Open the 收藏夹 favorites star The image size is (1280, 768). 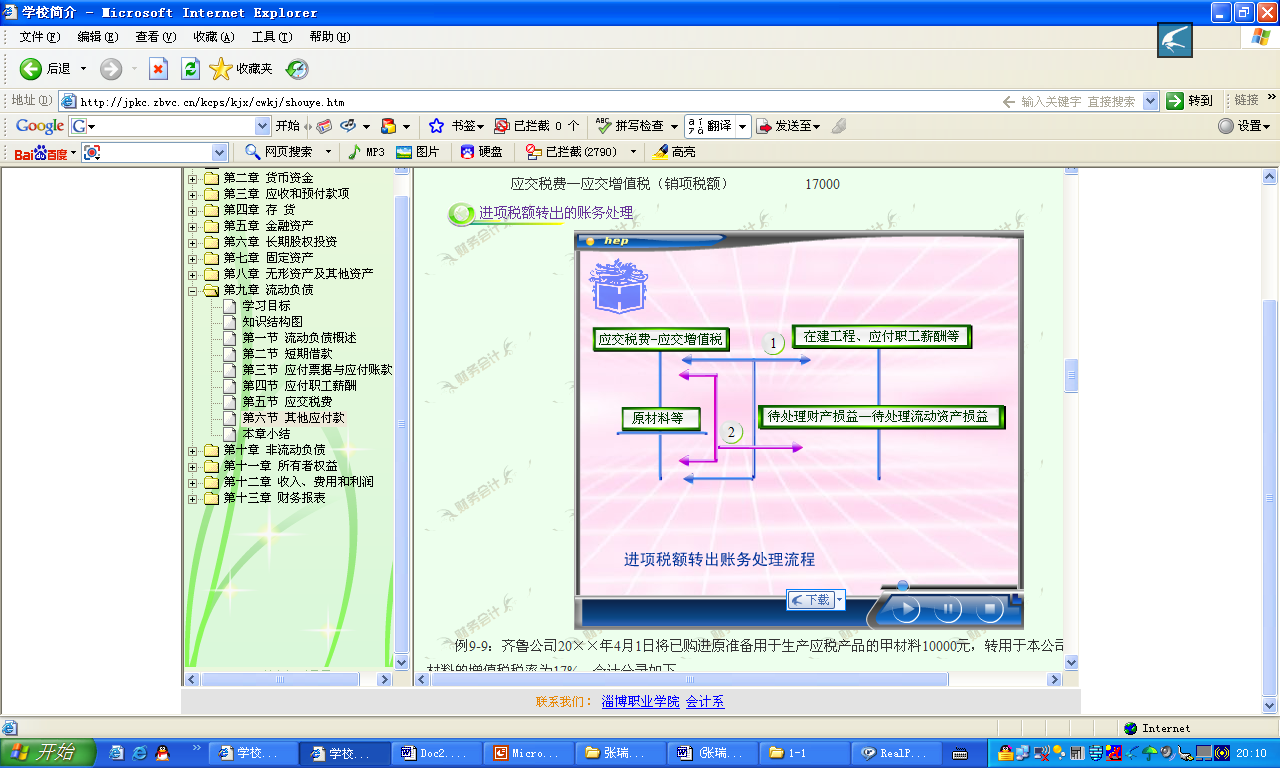221,69
